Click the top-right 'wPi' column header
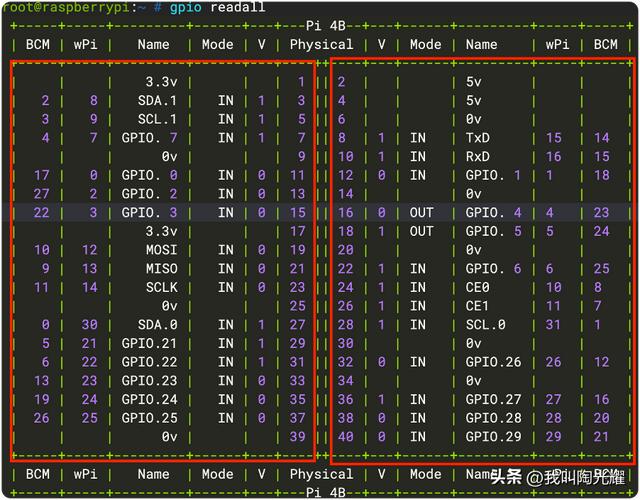The width and height of the screenshot is (640, 500). pos(557,44)
